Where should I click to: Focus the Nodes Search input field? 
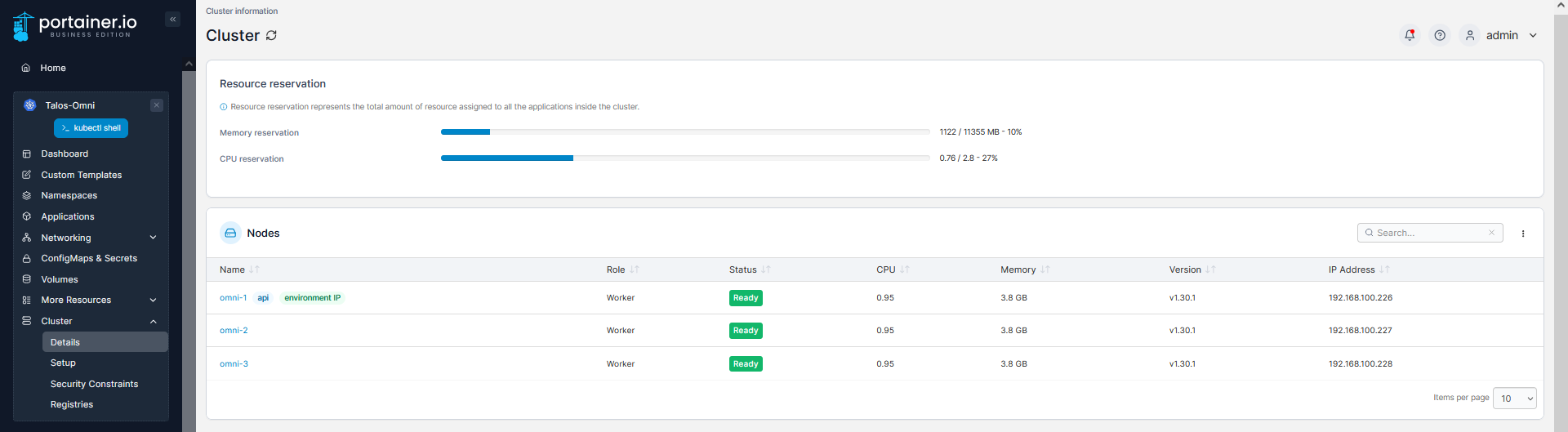coord(1430,233)
